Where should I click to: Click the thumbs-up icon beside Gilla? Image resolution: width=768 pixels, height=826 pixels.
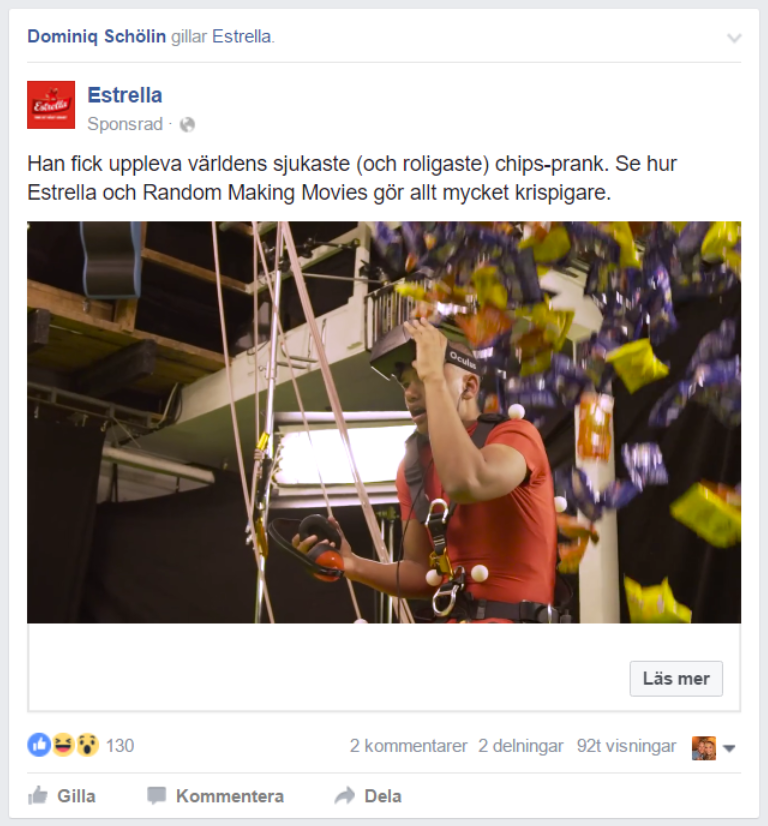point(38,795)
